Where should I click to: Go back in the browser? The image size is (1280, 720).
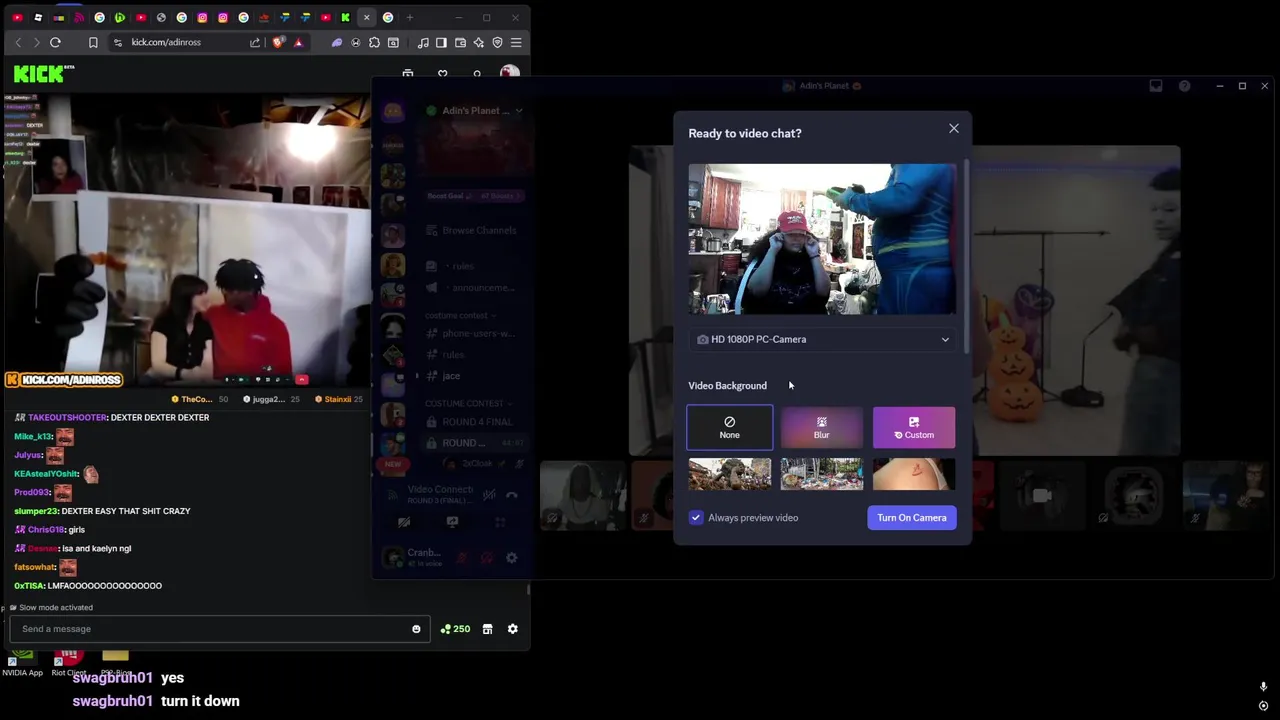18,42
